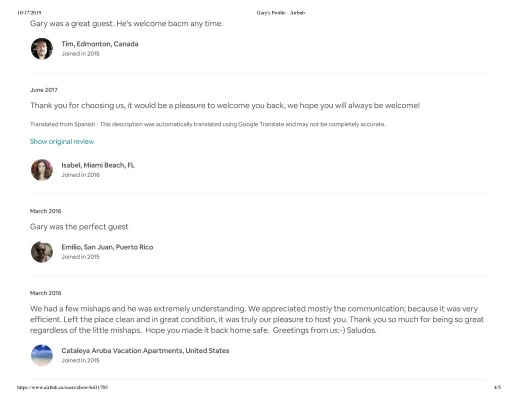Screen dimensions: 518x400
Task: Click the We had a few mishaps review text
Action: (x=257, y=320)
